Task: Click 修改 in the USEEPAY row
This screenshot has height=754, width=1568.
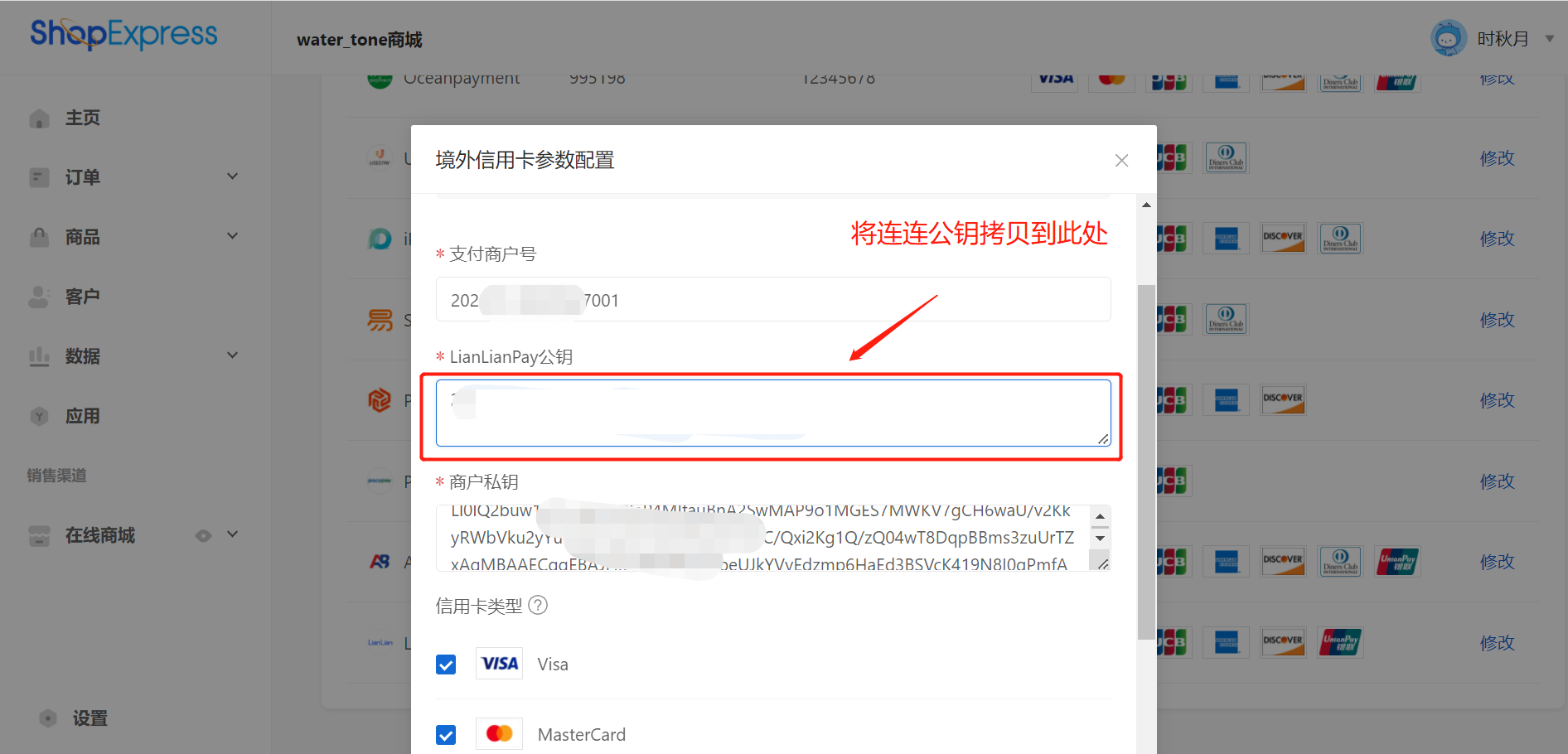Action: [1498, 158]
